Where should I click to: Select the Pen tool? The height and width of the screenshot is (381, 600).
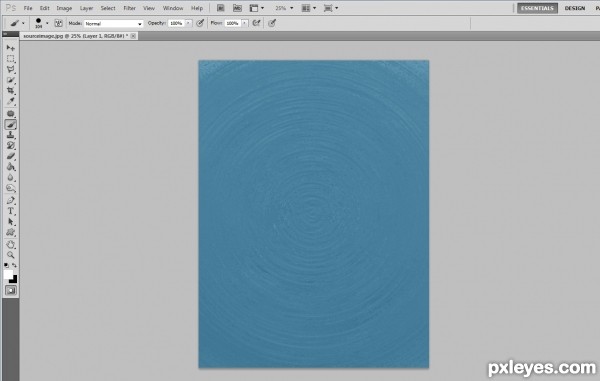point(11,200)
